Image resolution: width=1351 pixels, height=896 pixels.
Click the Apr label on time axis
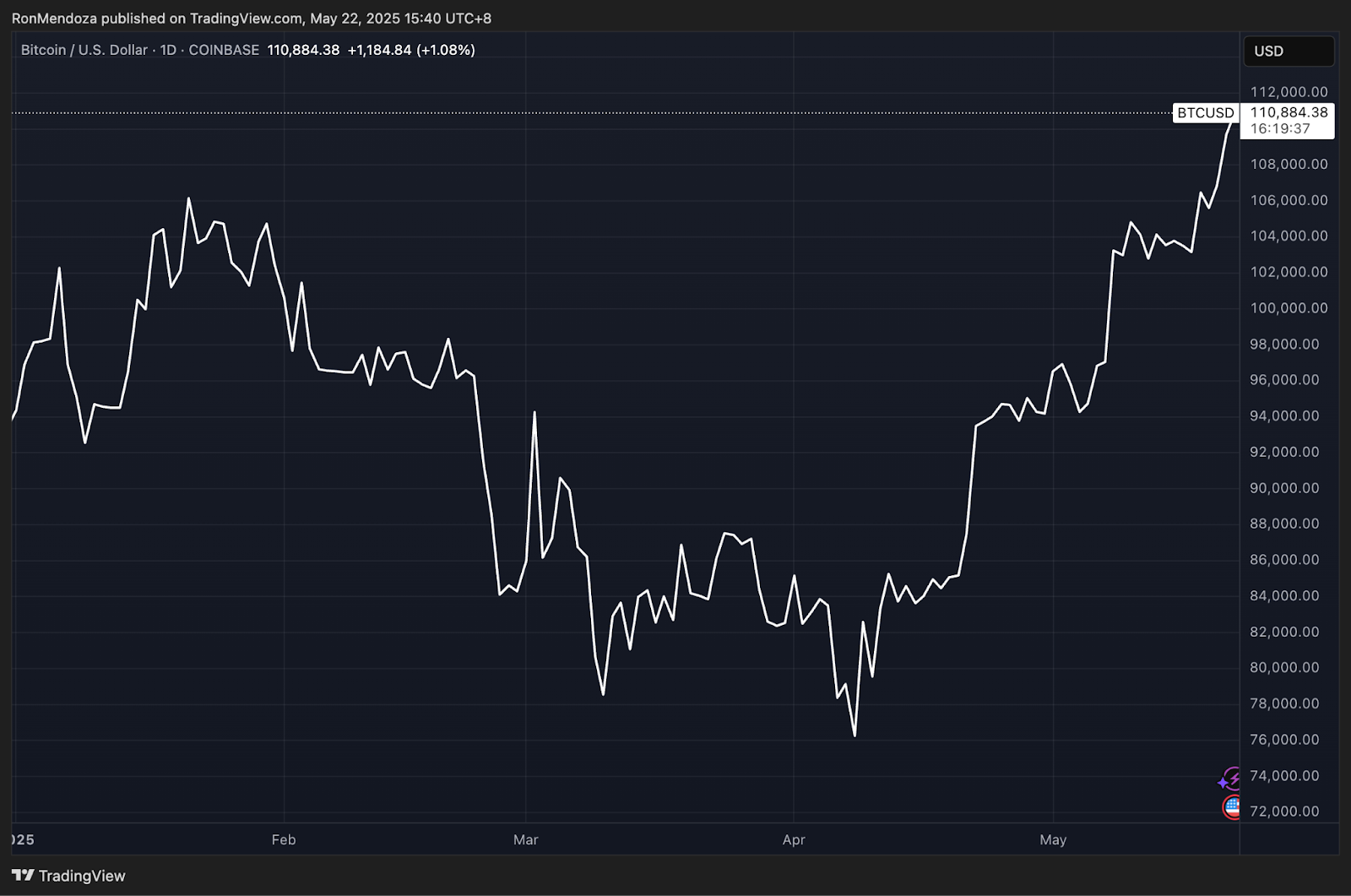pos(794,839)
